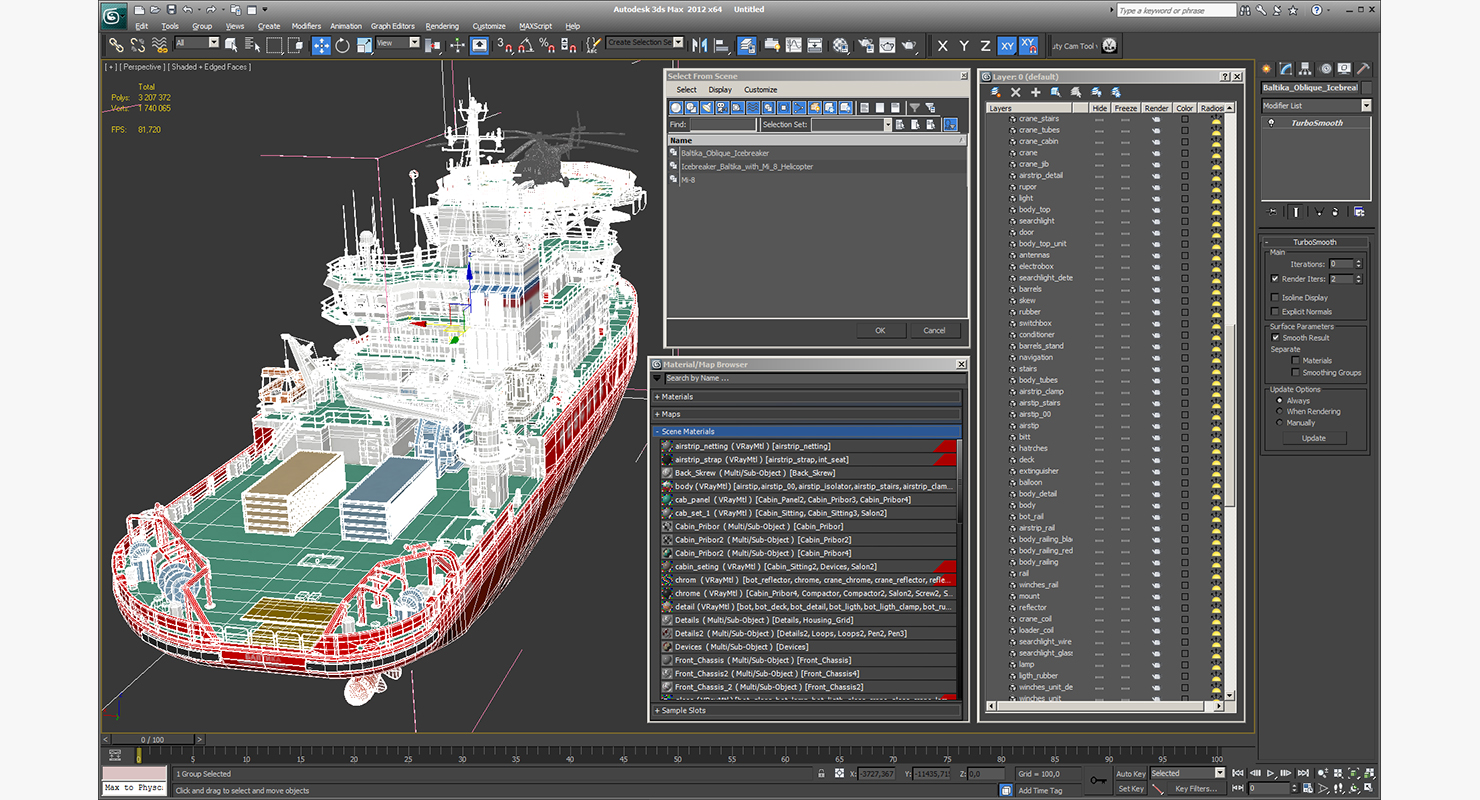Click the Auto Key button
Image resolution: width=1480 pixels, height=800 pixels.
click(1131, 774)
